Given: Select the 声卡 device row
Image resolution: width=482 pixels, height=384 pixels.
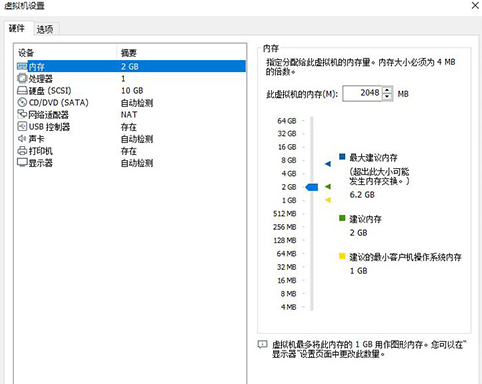Looking at the screenshot, I should click(x=131, y=139).
